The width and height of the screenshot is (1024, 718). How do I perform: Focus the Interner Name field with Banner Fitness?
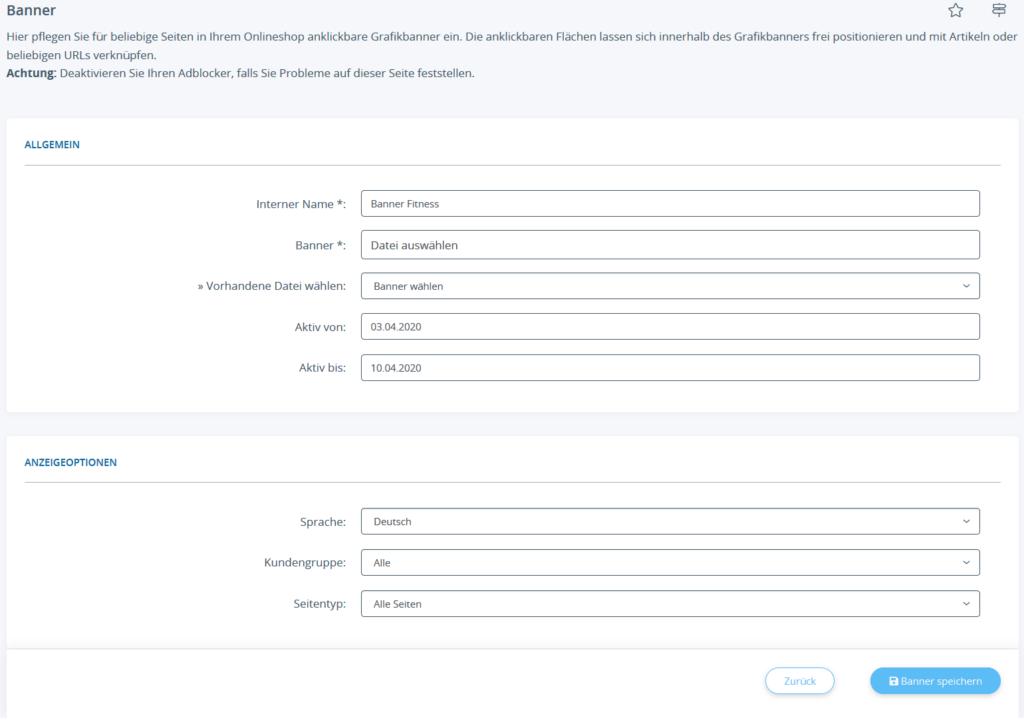tap(669, 204)
